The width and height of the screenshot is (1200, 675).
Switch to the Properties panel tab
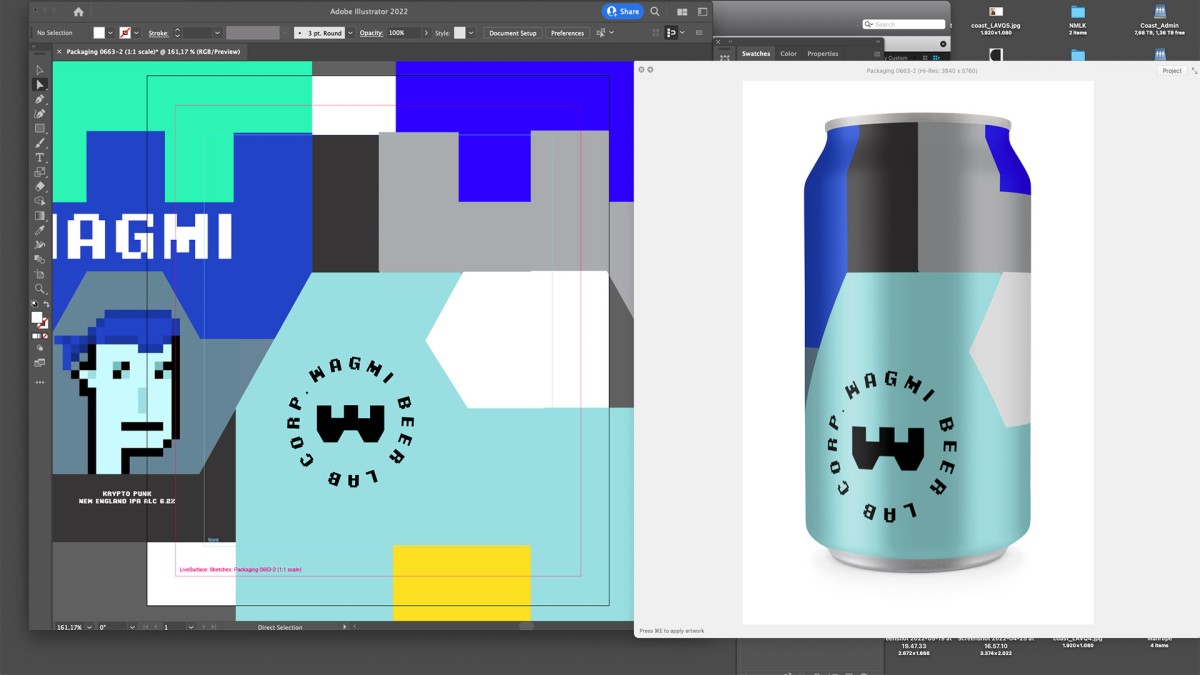(x=823, y=54)
